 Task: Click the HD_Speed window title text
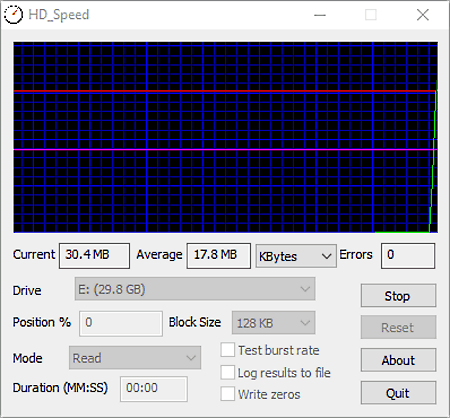tap(59, 15)
